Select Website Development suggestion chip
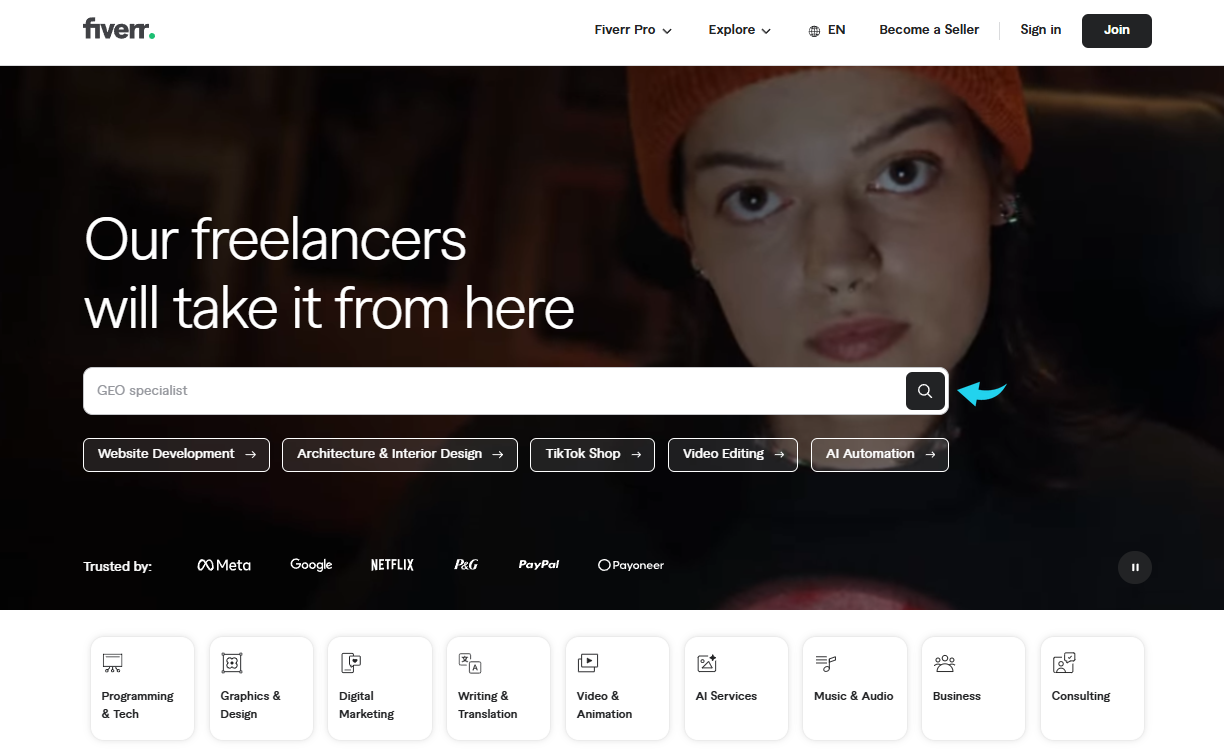This screenshot has height=754, width=1224. [x=176, y=454]
